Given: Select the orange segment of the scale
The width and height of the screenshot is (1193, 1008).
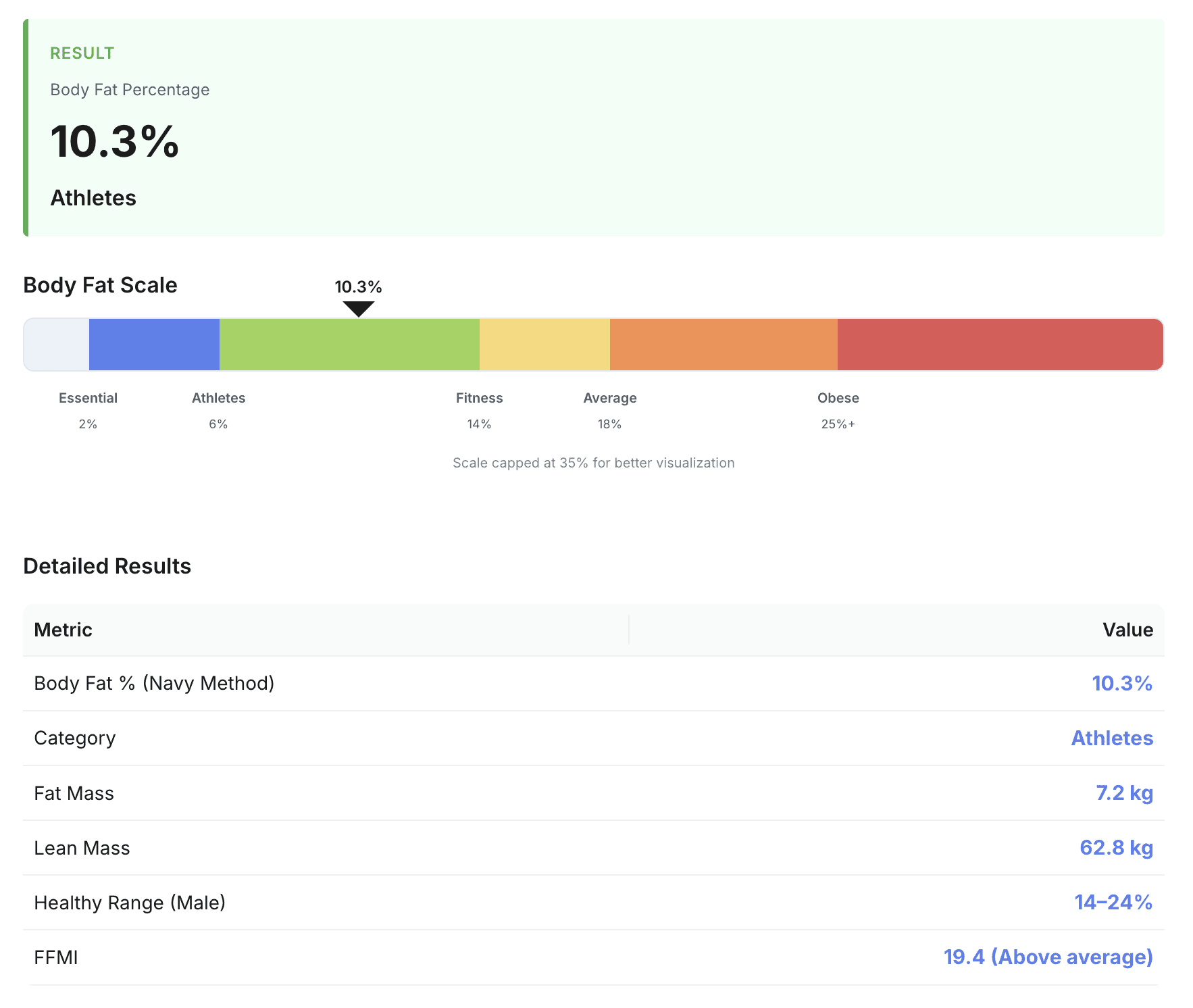Looking at the screenshot, I should point(723,345).
